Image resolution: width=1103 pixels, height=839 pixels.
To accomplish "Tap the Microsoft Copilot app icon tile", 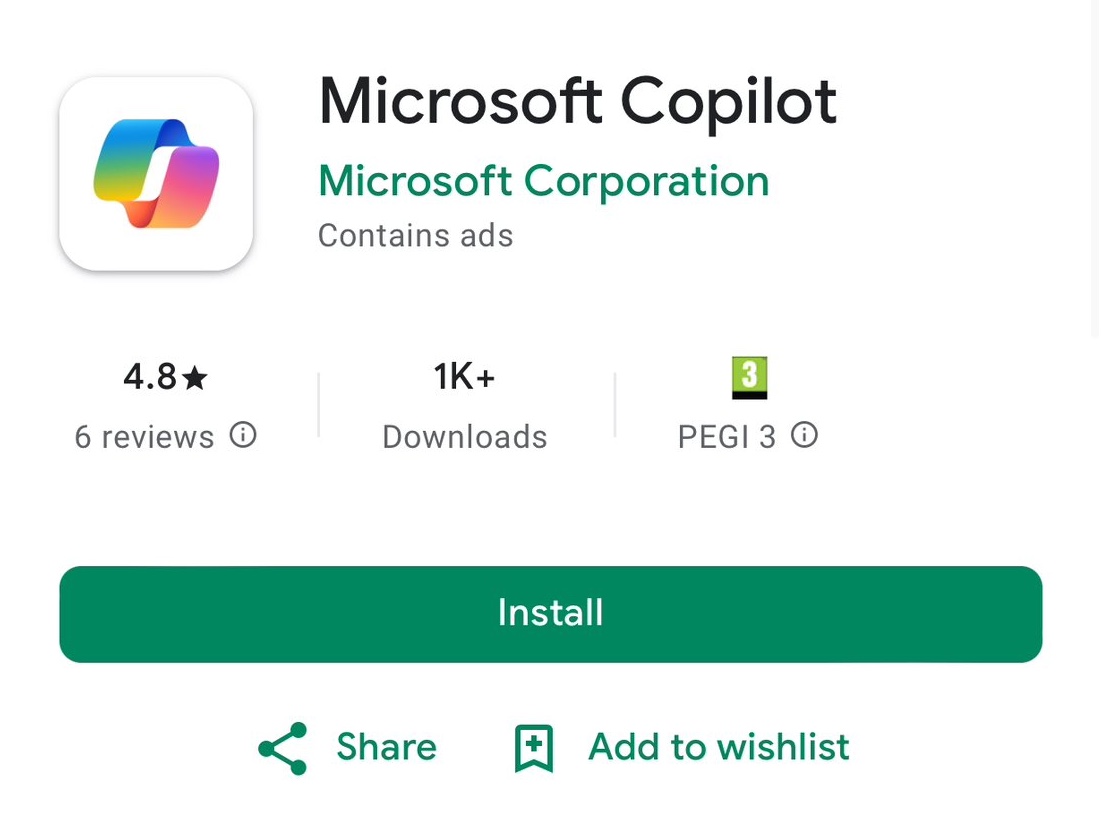I will [x=156, y=174].
